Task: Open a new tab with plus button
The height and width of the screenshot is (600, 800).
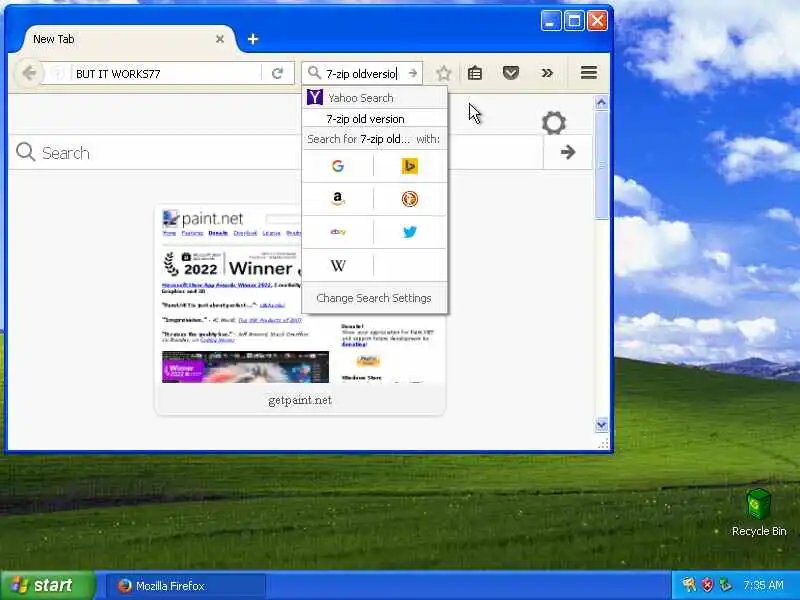Action: pyautogui.click(x=253, y=39)
